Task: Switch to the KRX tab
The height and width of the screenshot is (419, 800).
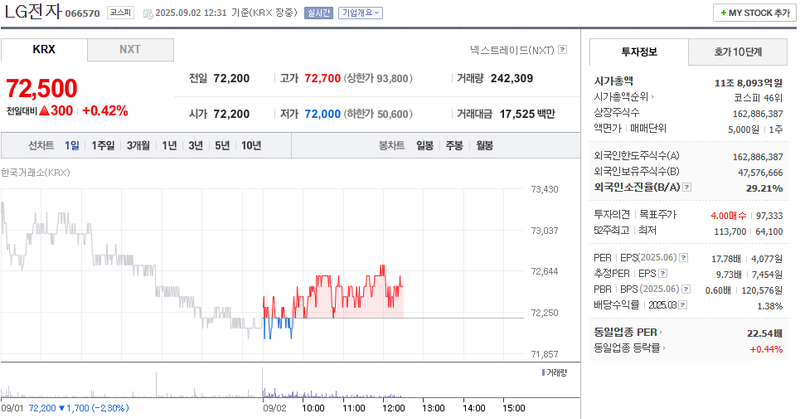Action: pos(44,50)
